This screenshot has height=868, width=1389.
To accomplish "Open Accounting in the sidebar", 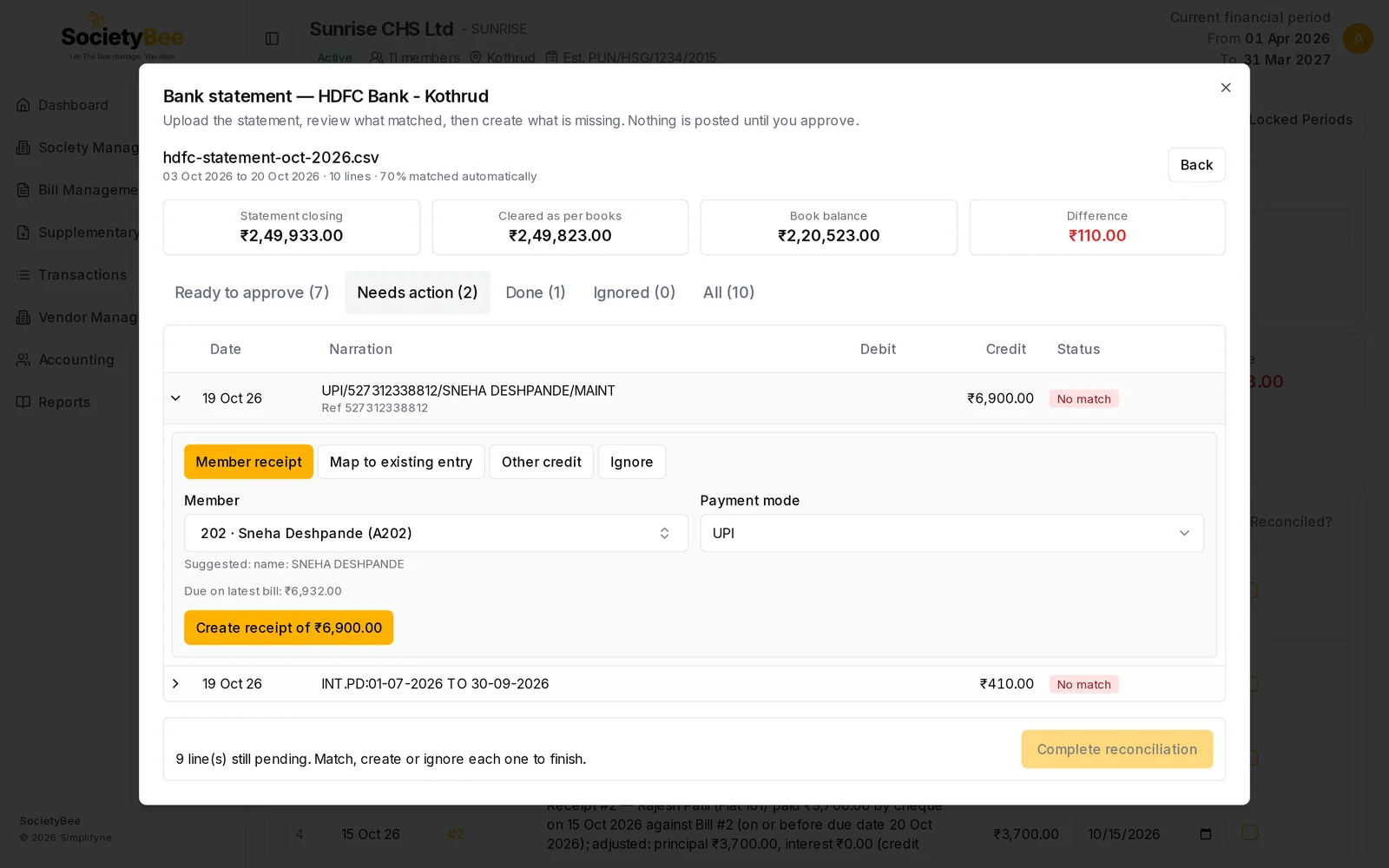I will pos(76,360).
